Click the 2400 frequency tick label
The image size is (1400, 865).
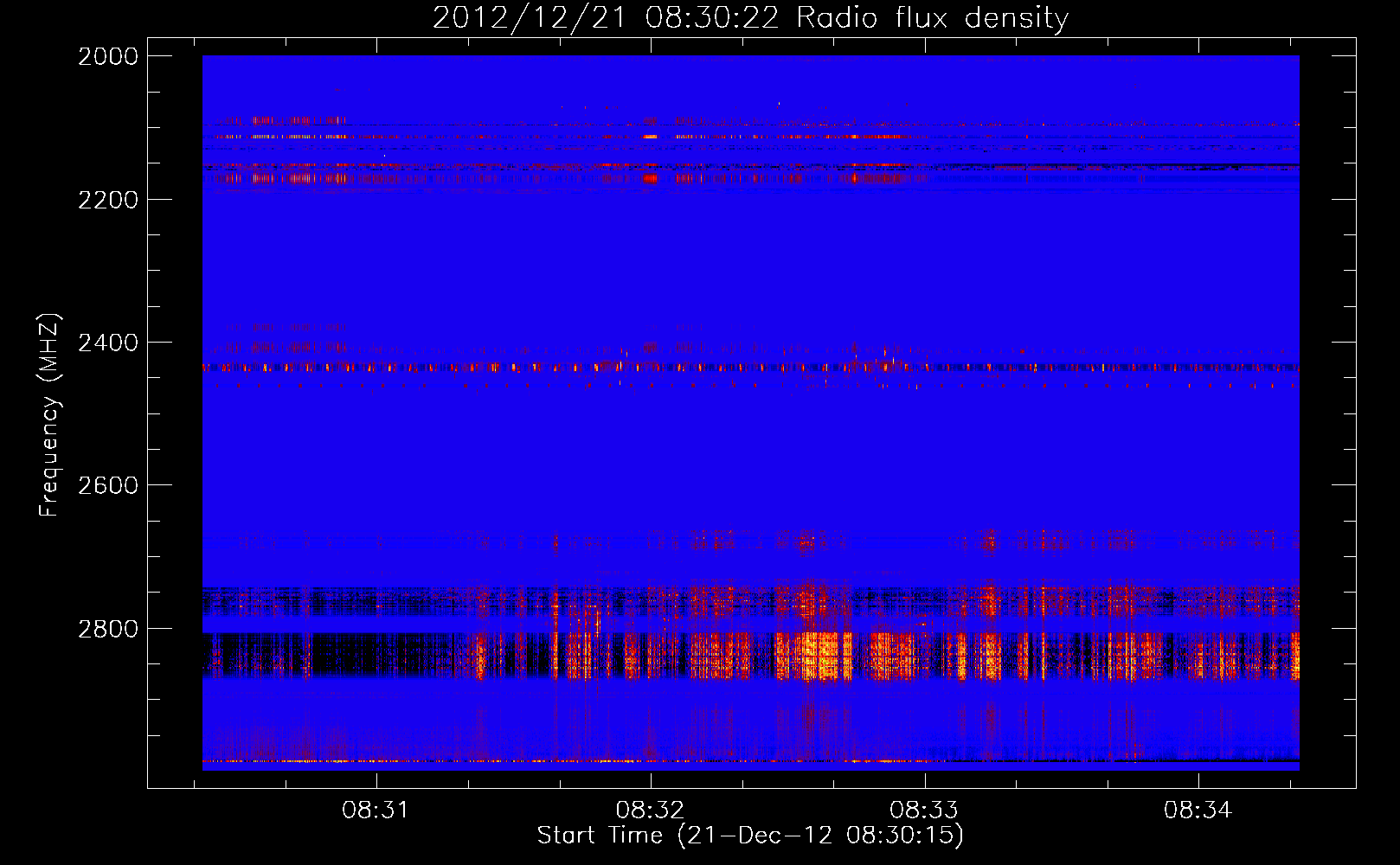click(108, 343)
